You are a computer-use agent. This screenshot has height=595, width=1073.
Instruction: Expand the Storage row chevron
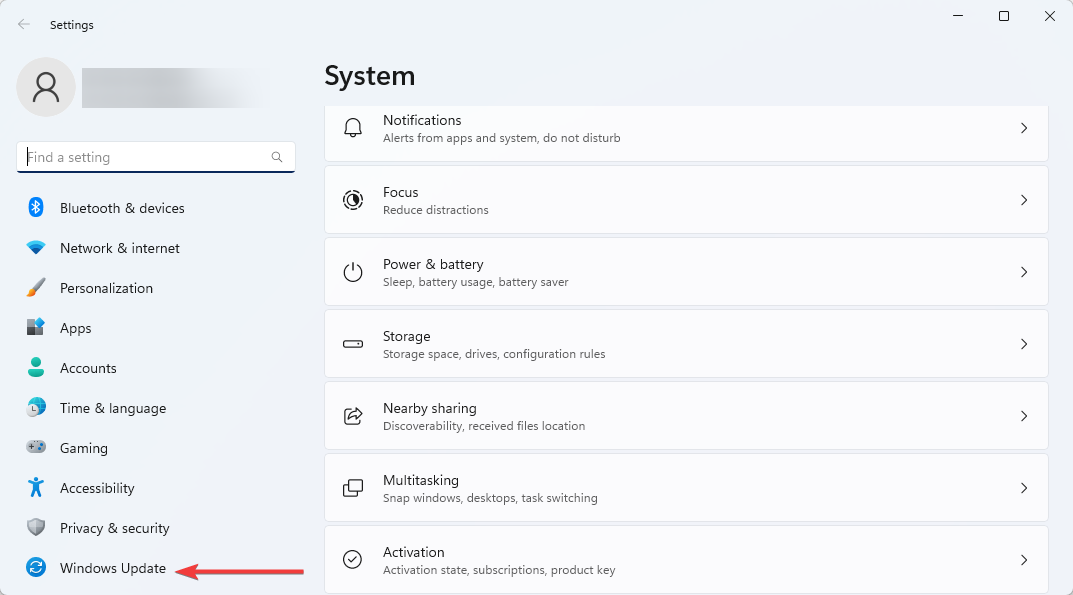click(x=1024, y=344)
